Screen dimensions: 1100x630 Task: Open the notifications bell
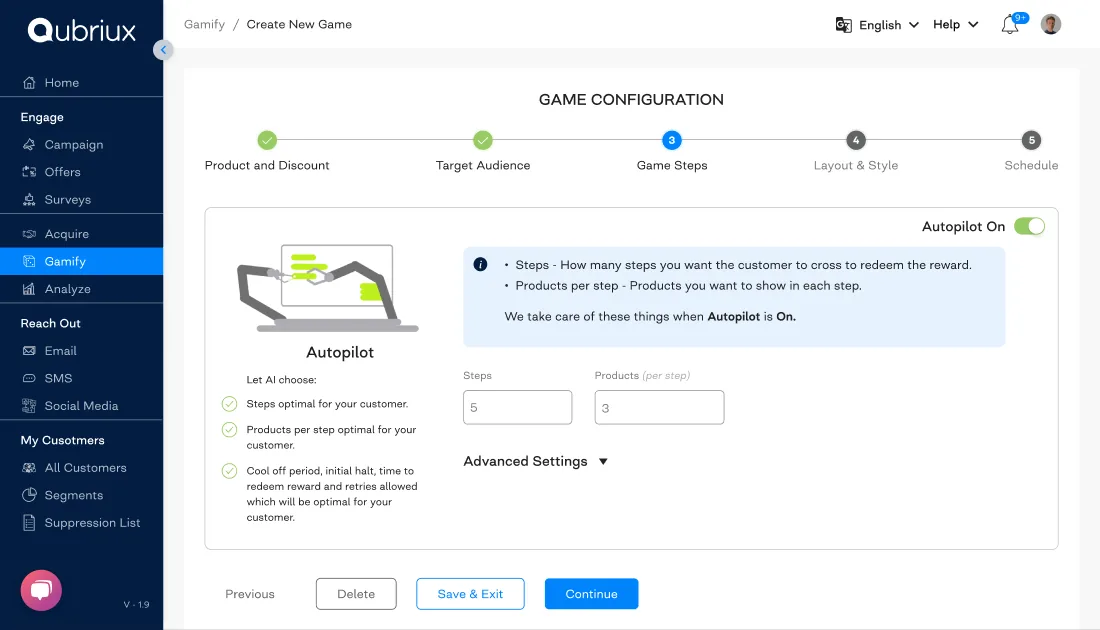(1010, 25)
